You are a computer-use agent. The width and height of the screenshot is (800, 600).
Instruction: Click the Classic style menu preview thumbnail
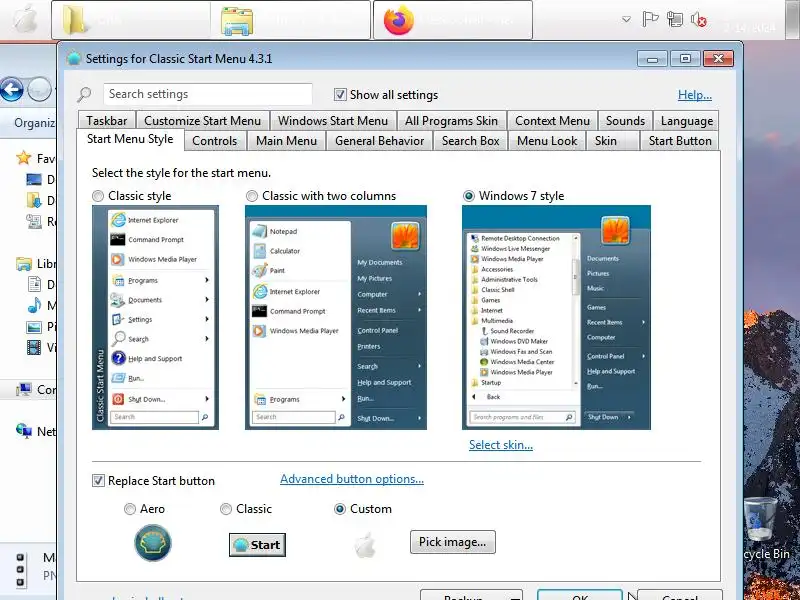point(155,317)
